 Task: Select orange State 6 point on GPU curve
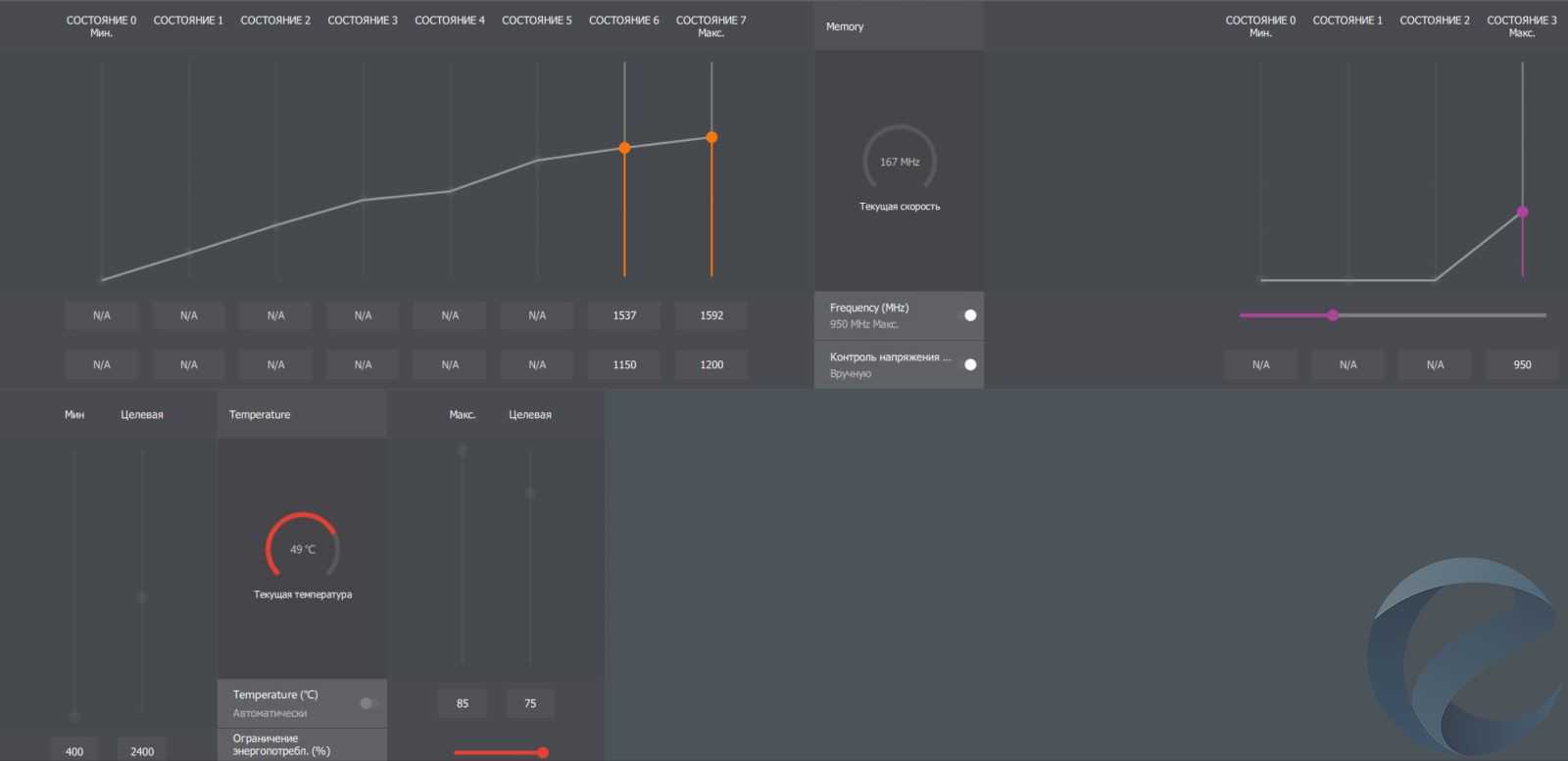pos(624,148)
